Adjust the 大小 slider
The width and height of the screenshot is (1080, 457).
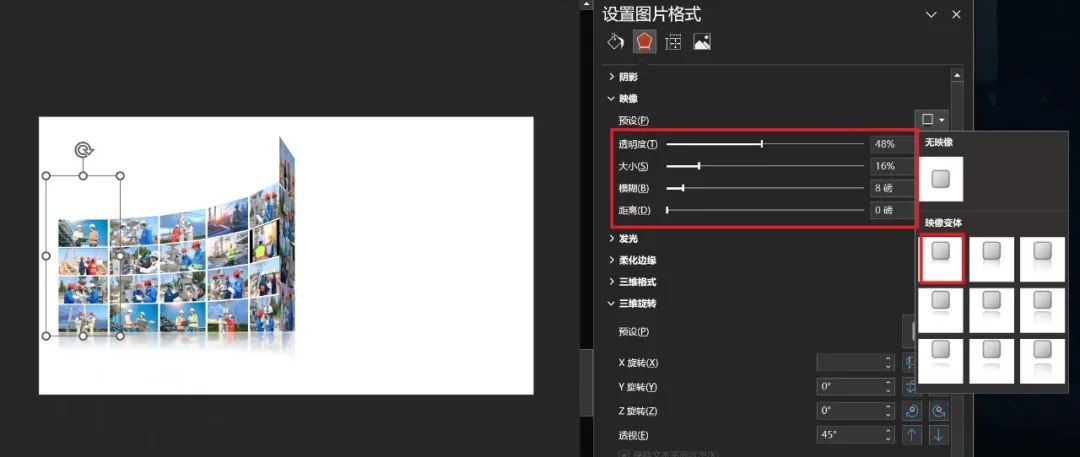[x=765, y=166]
